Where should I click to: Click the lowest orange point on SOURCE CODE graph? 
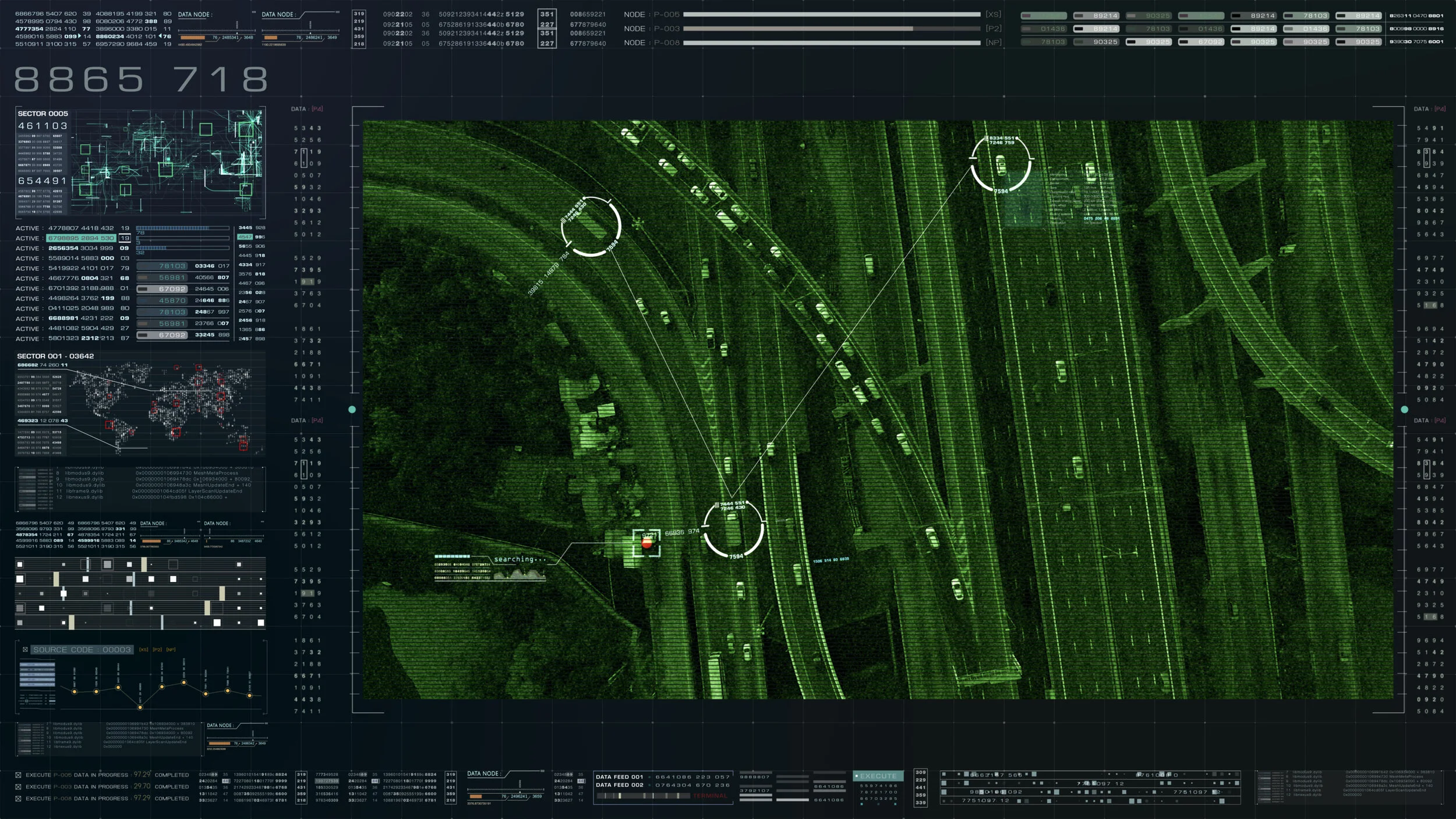click(x=140, y=707)
